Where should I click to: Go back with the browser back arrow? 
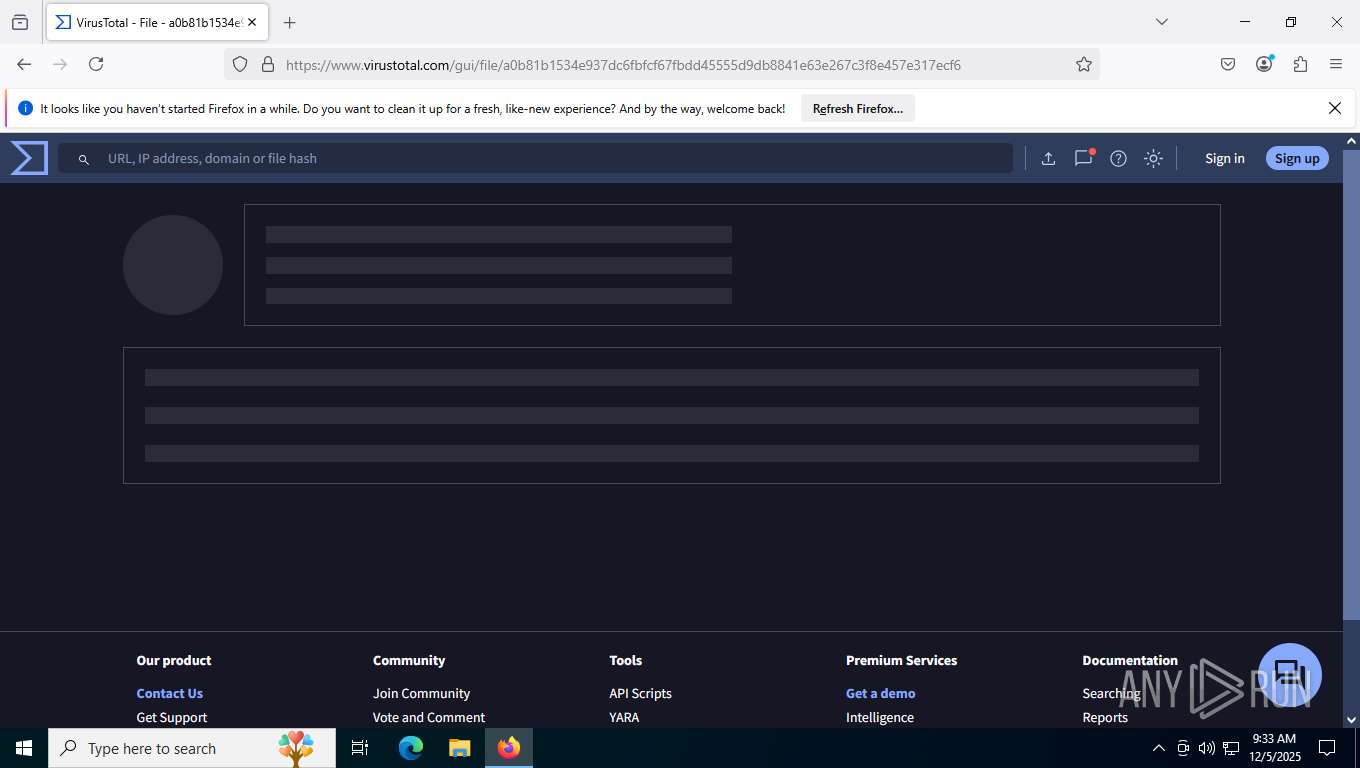tap(24, 64)
